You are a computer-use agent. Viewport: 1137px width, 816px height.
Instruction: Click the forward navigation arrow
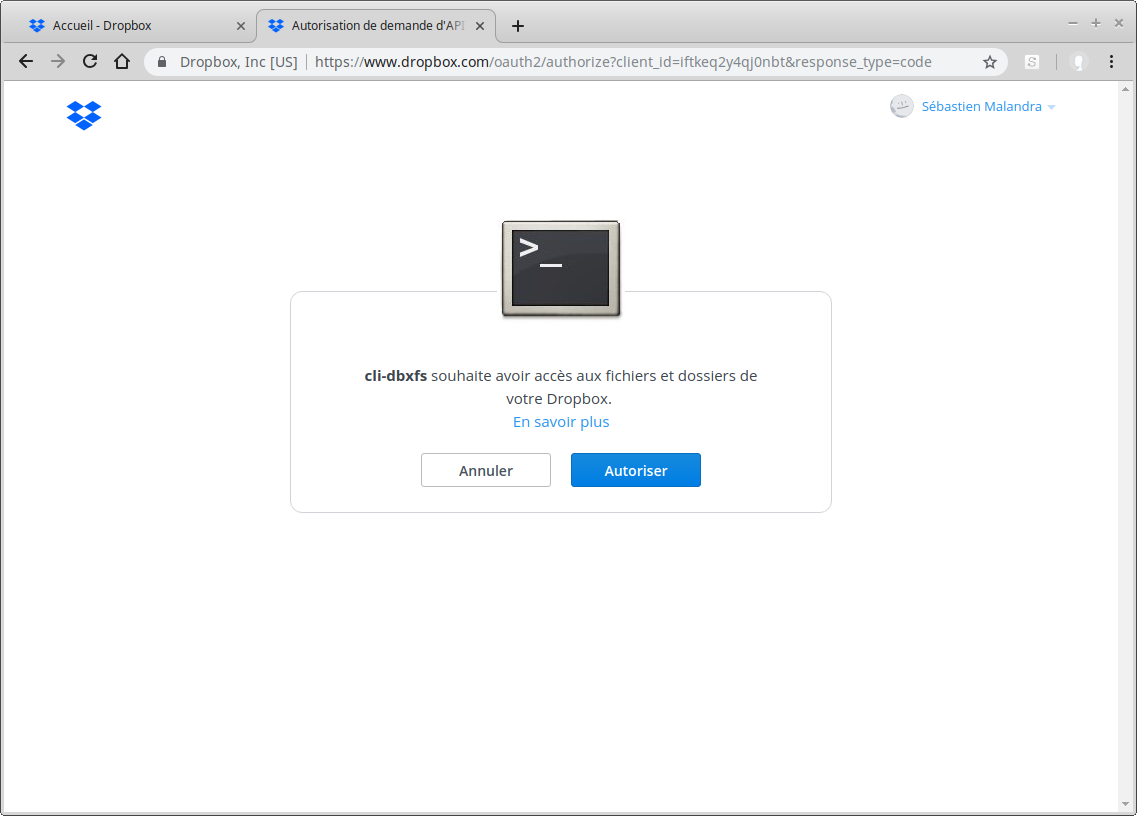pos(58,61)
